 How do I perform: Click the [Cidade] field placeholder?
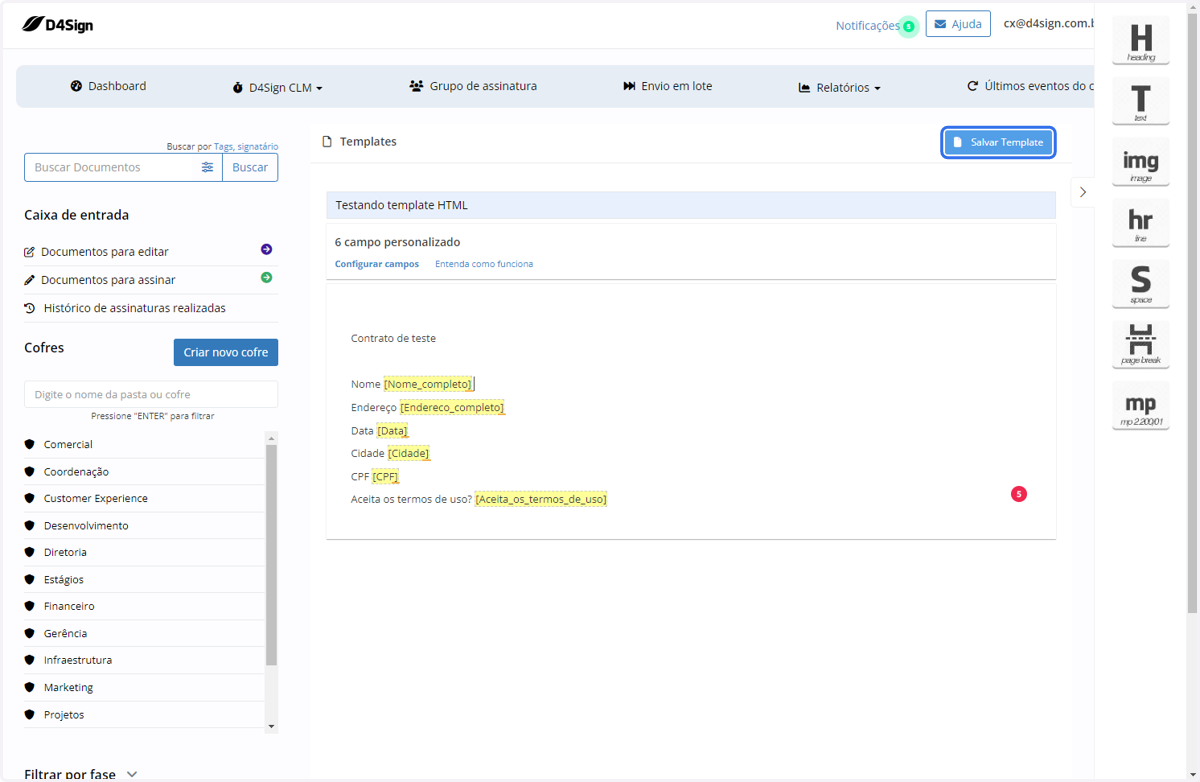click(409, 453)
